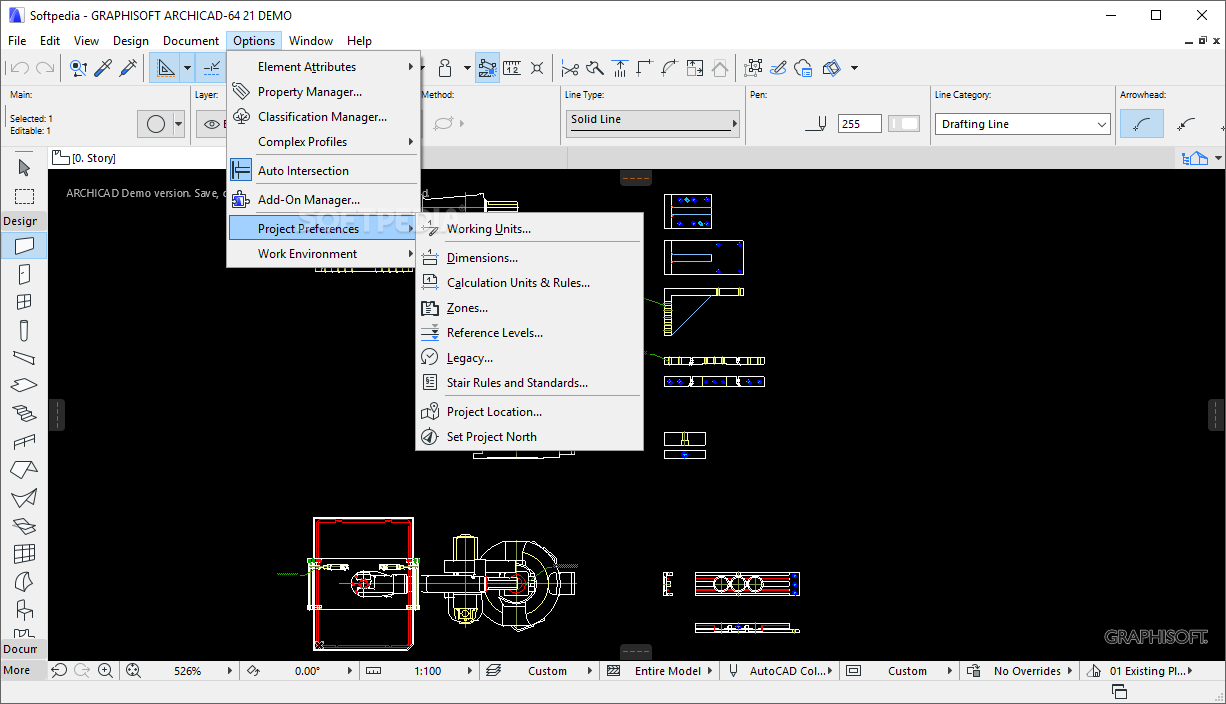1226x704 pixels.
Task: Open the Document menu
Action: [191, 41]
